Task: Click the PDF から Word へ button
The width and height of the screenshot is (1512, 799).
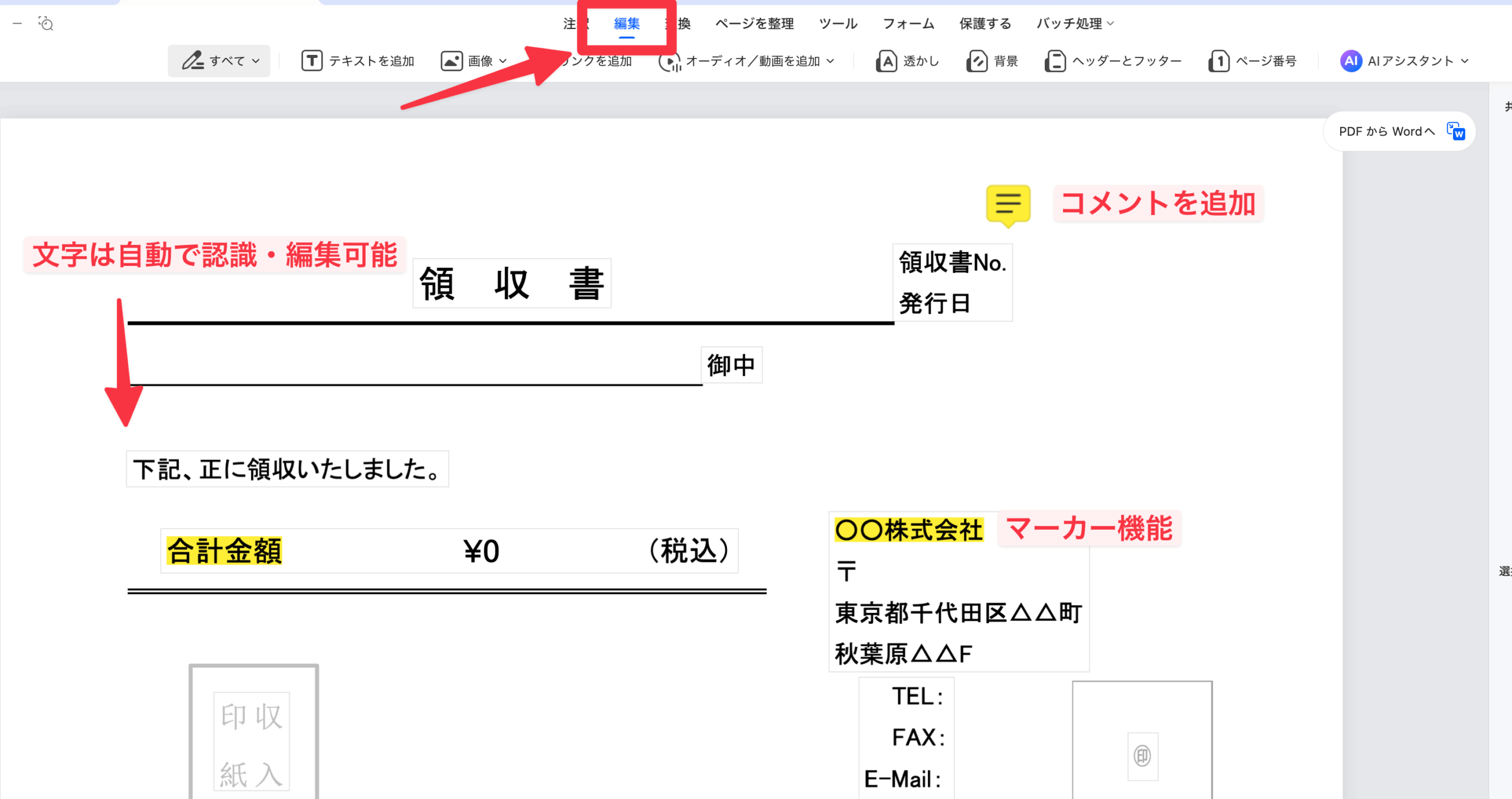Action: pos(1399,131)
